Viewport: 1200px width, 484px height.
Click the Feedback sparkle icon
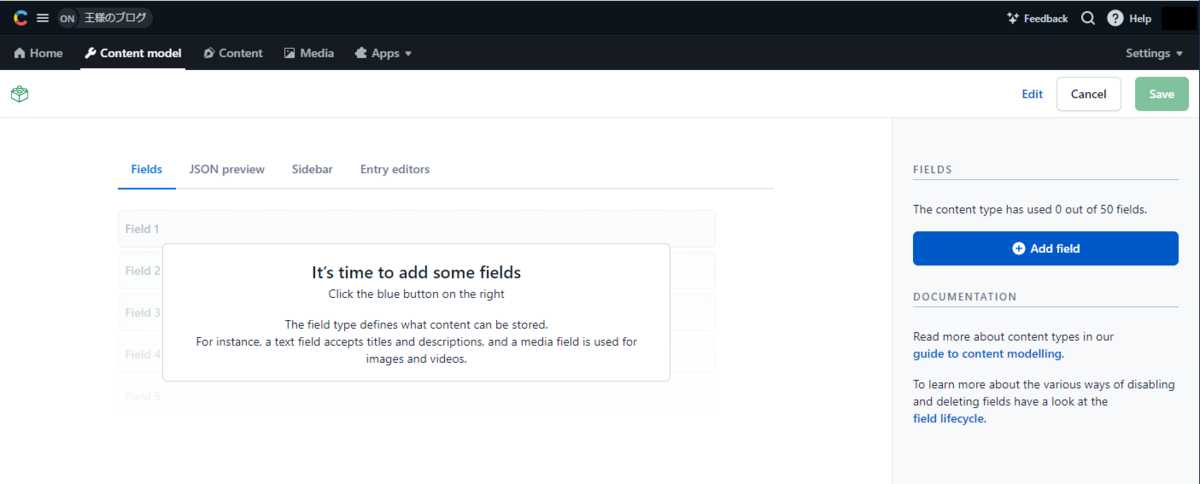coord(1013,18)
